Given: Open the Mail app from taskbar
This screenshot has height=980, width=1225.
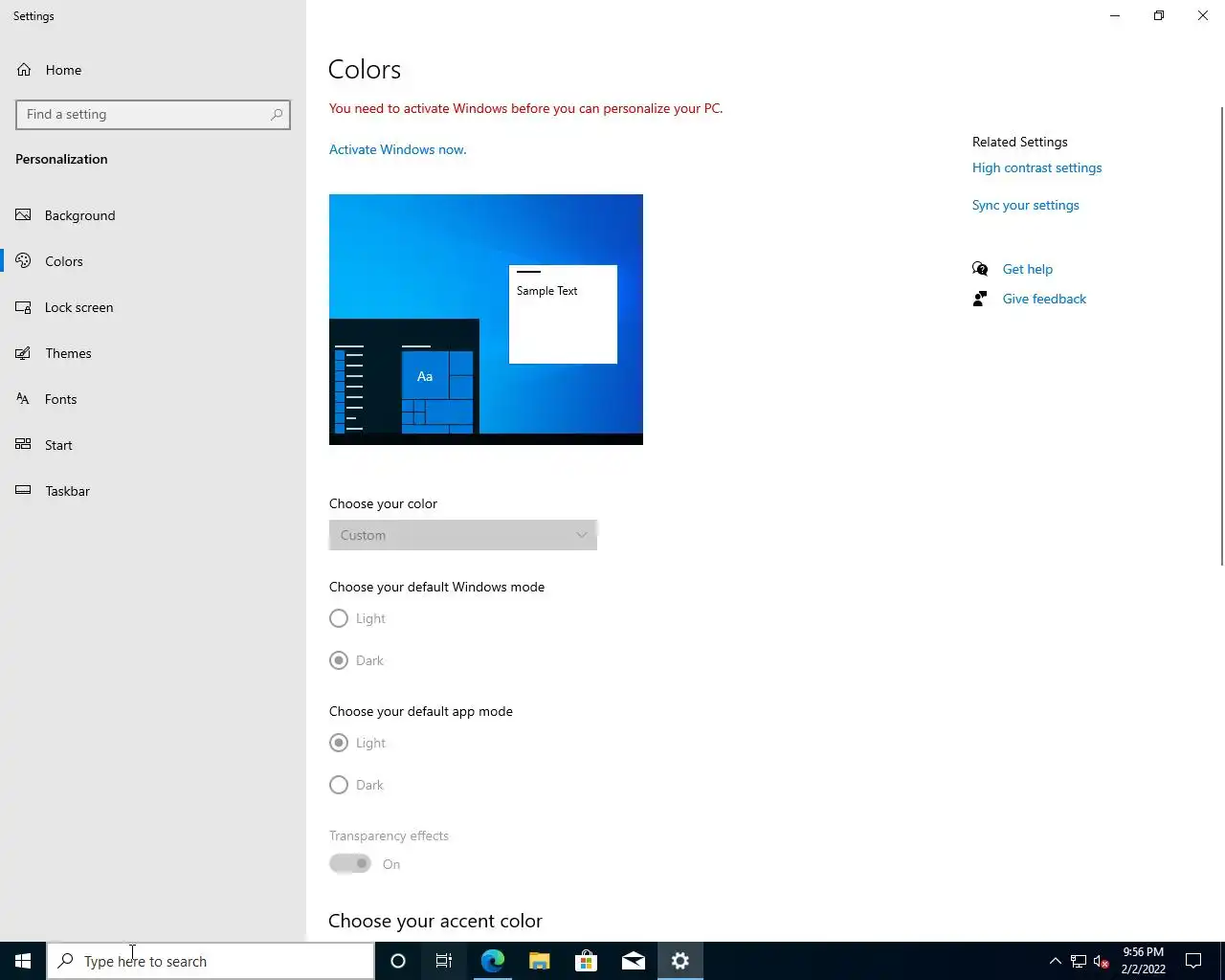Looking at the screenshot, I should [633, 961].
